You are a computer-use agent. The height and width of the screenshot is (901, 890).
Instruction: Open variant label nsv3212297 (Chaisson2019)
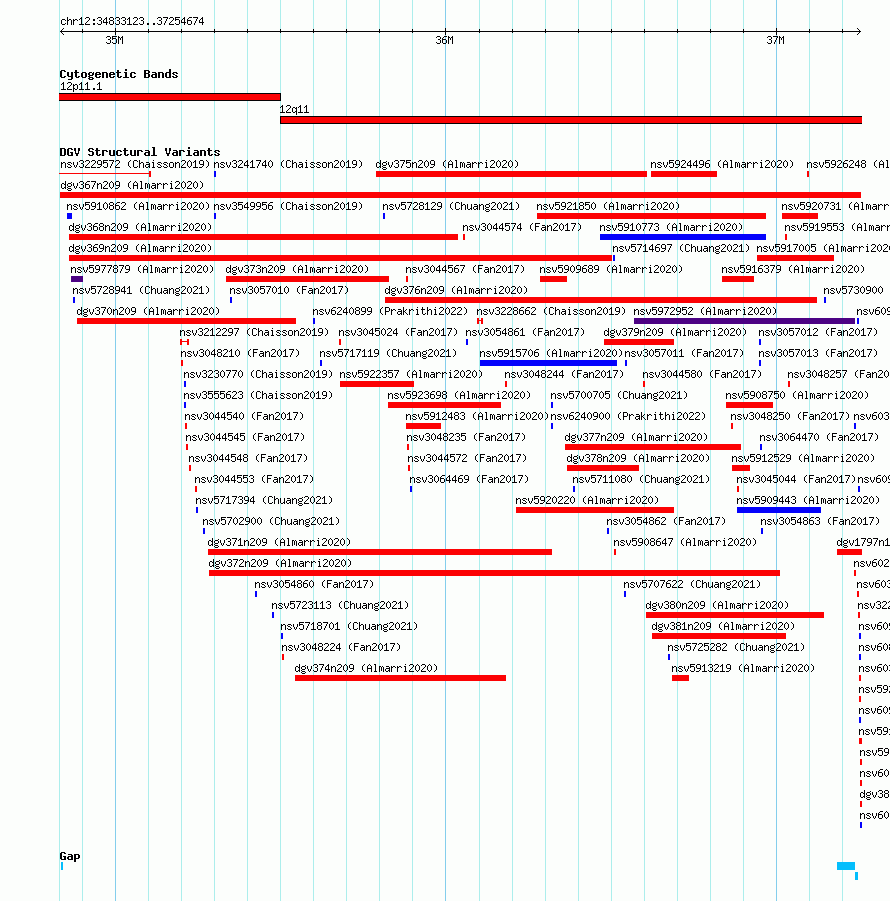tap(254, 333)
